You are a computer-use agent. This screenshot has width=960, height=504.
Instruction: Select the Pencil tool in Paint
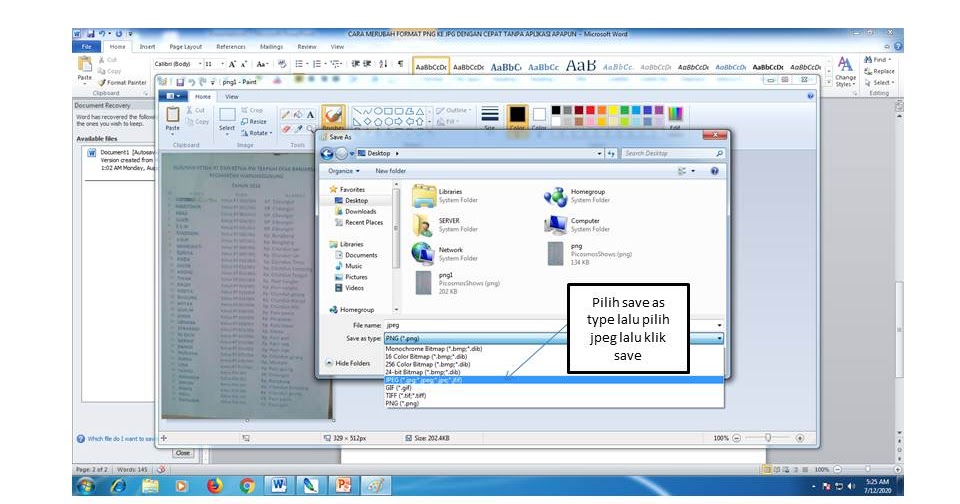[286, 115]
